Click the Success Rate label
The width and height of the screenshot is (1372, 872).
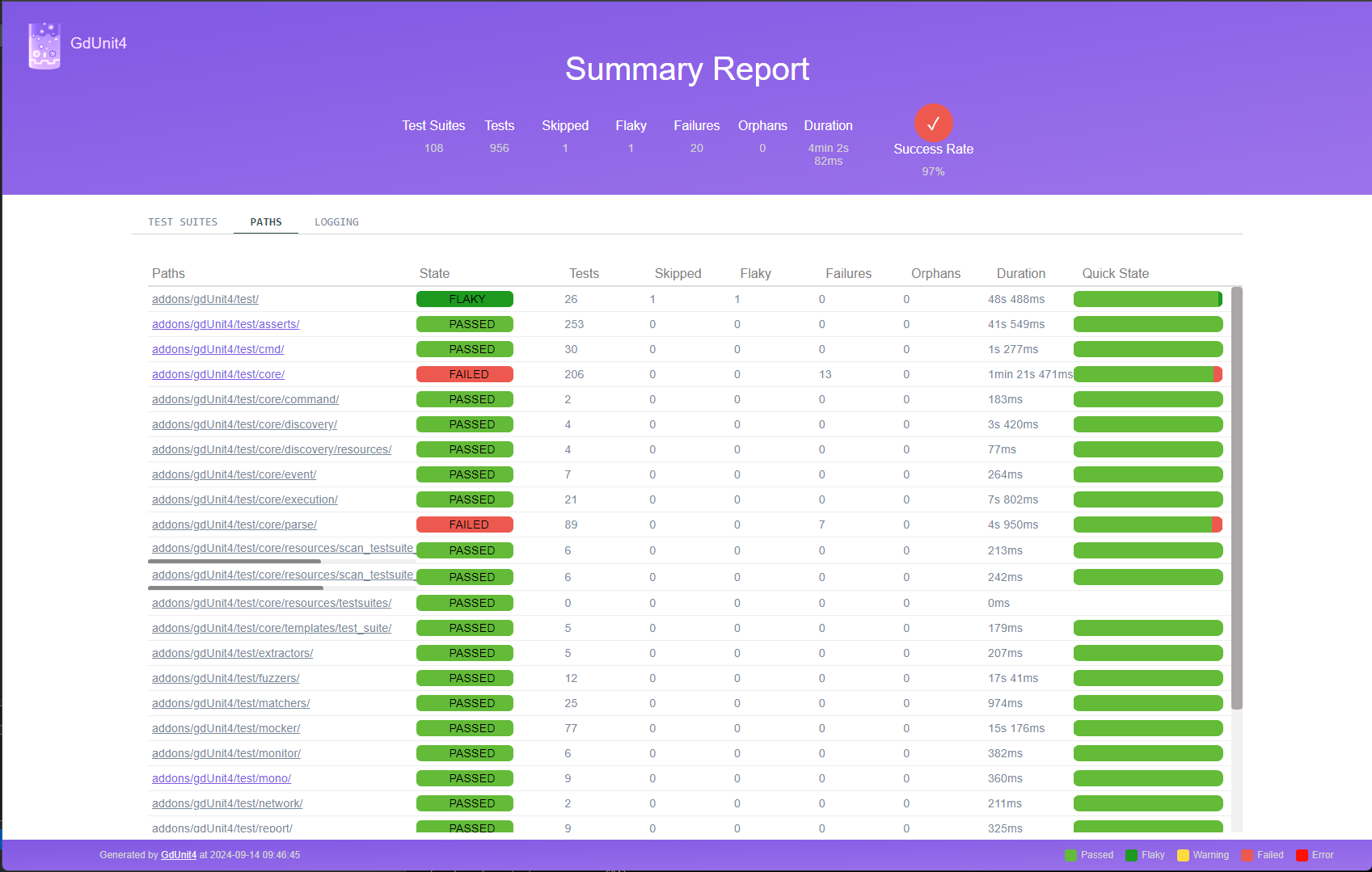pyautogui.click(x=933, y=149)
